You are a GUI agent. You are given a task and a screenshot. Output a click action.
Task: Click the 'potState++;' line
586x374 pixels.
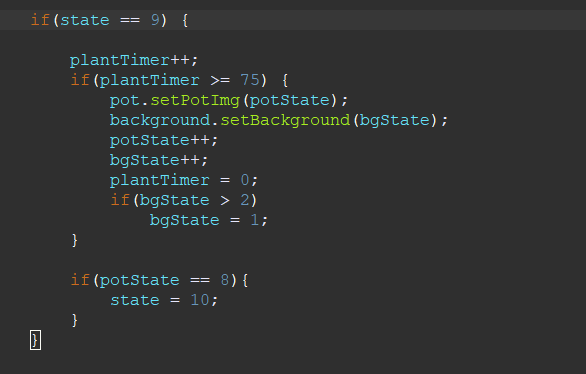(x=164, y=140)
